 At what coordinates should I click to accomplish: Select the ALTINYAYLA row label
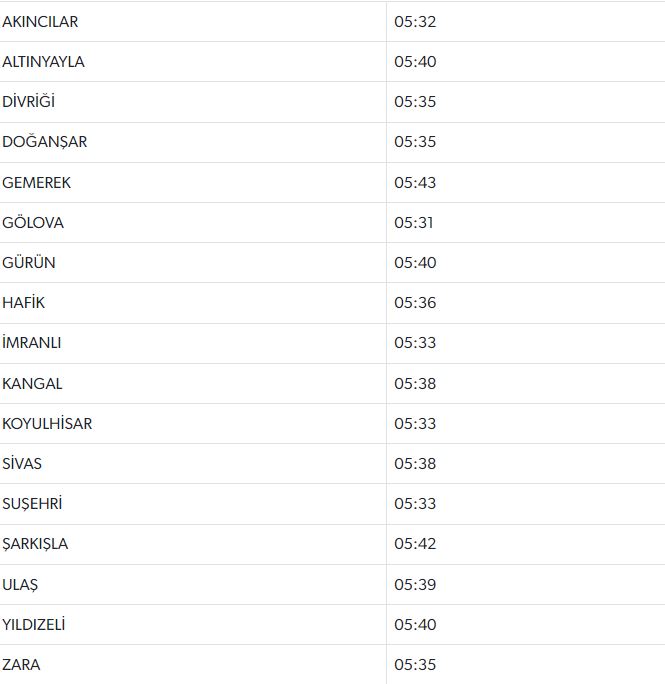pyautogui.click(x=43, y=62)
